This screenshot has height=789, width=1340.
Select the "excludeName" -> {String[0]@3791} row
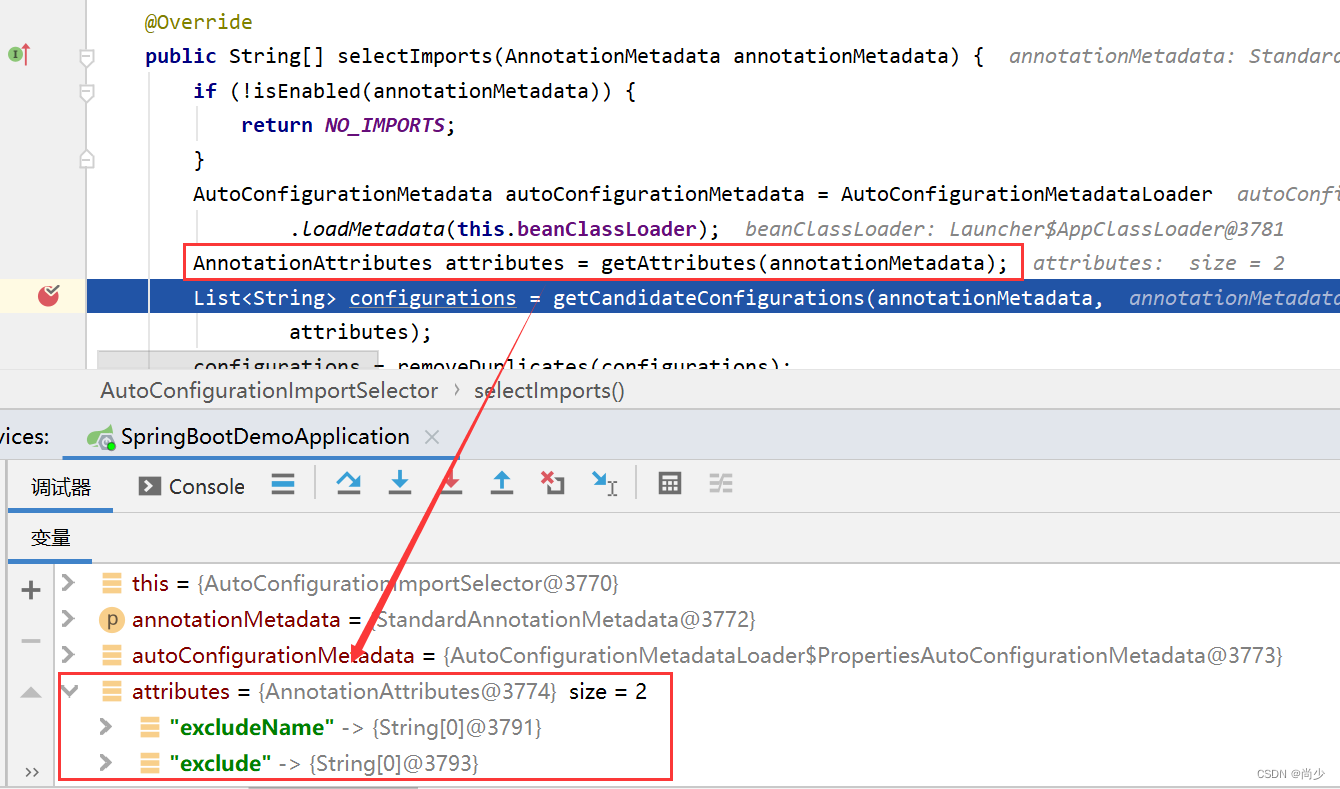[x=698, y=727]
